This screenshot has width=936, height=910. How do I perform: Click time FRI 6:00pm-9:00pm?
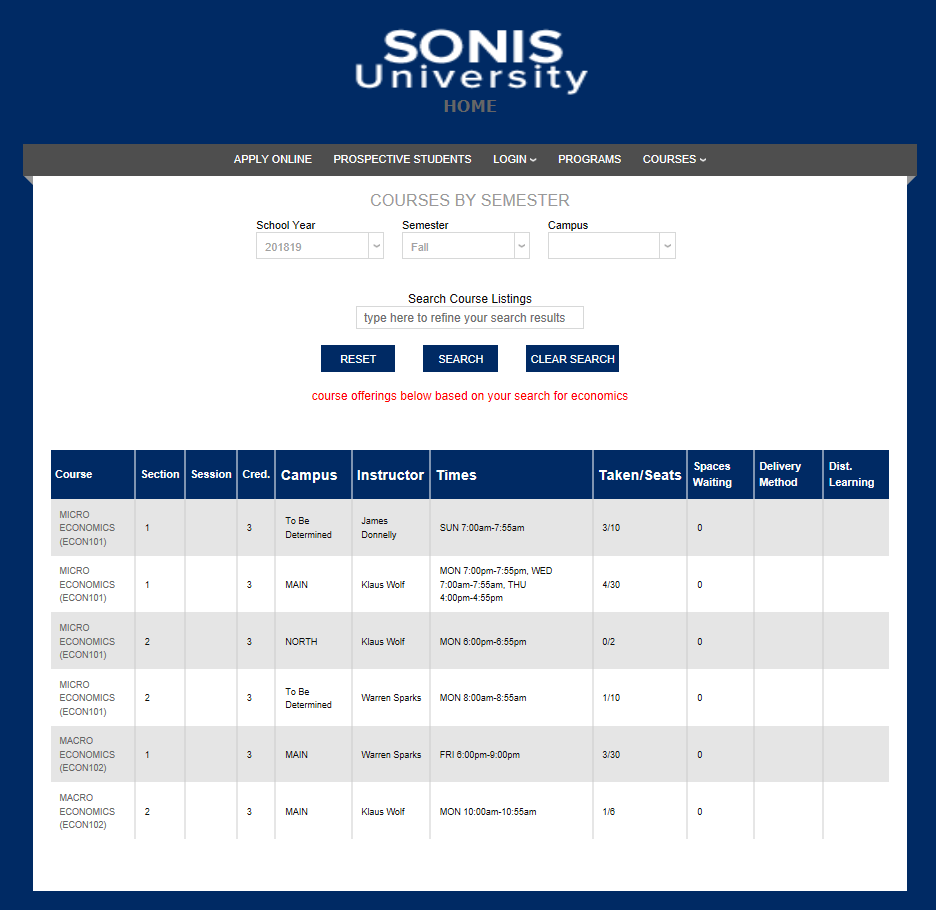pos(479,755)
